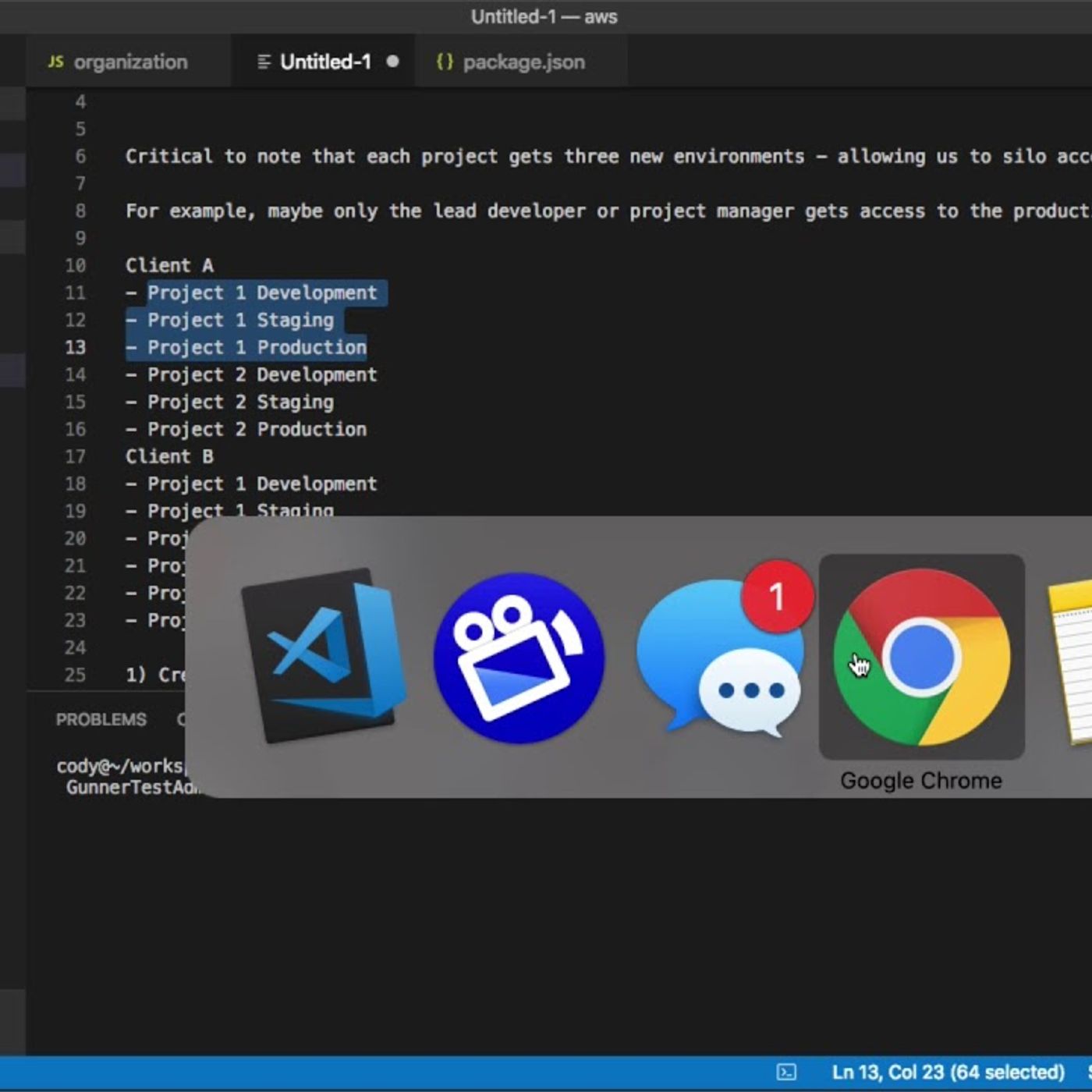
Task: Click line number 13 in the gutter
Action: tap(75, 347)
